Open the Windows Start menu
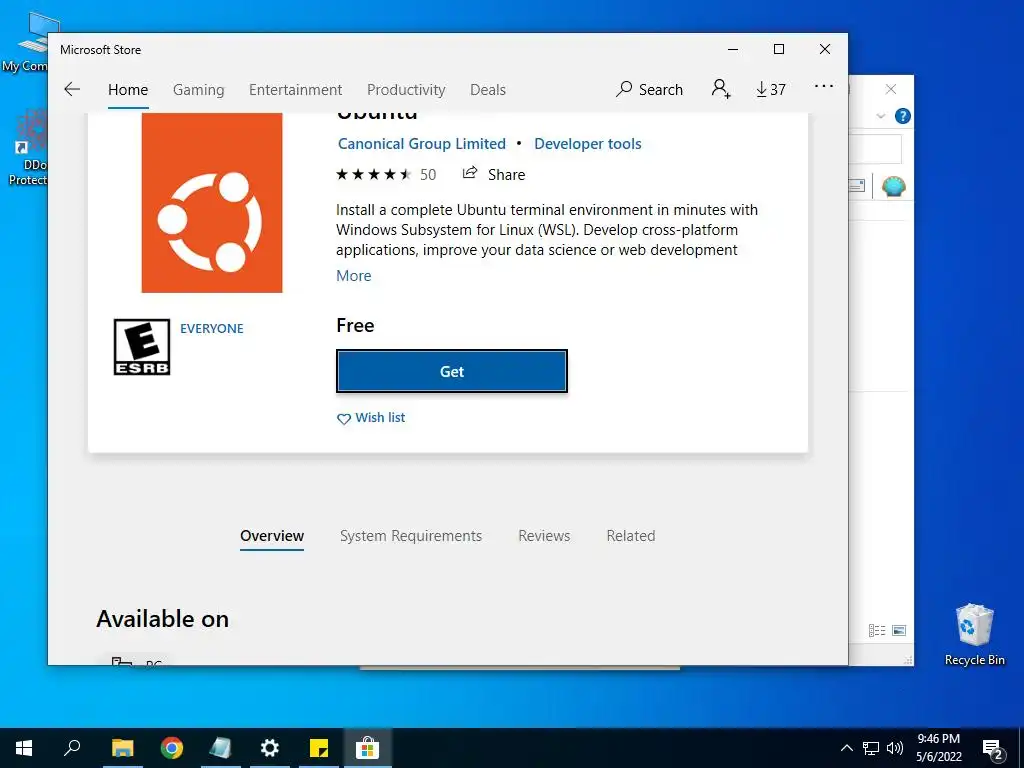1024x768 pixels. click(x=24, y=748)
